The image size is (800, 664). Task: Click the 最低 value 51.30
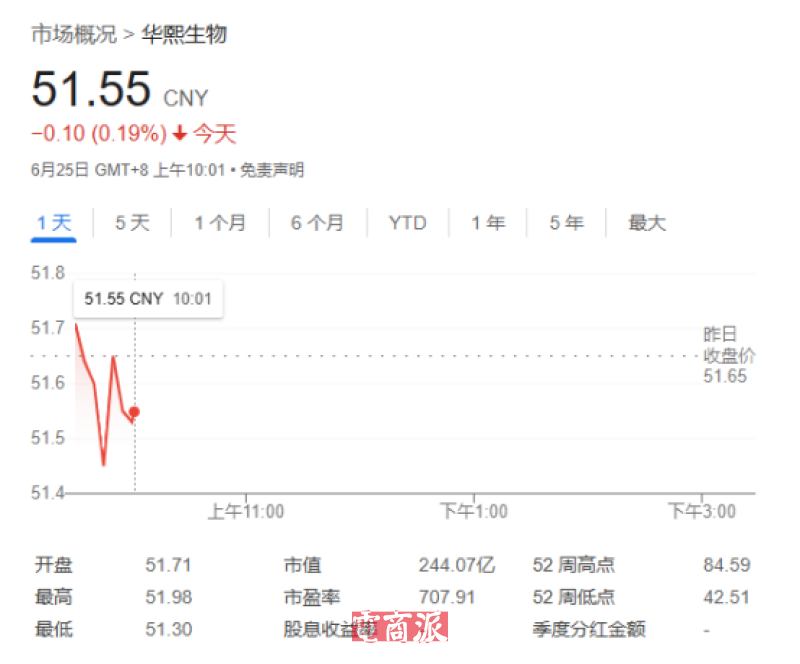pyautogui.click(x=168, y=629)
